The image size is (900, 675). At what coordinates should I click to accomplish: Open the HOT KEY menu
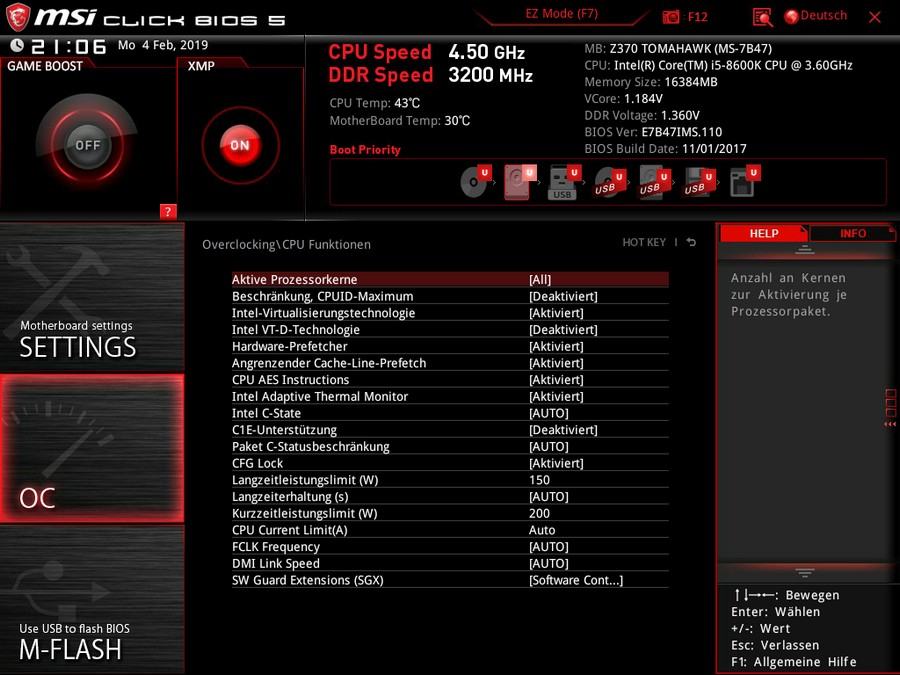tap(644, 242)
